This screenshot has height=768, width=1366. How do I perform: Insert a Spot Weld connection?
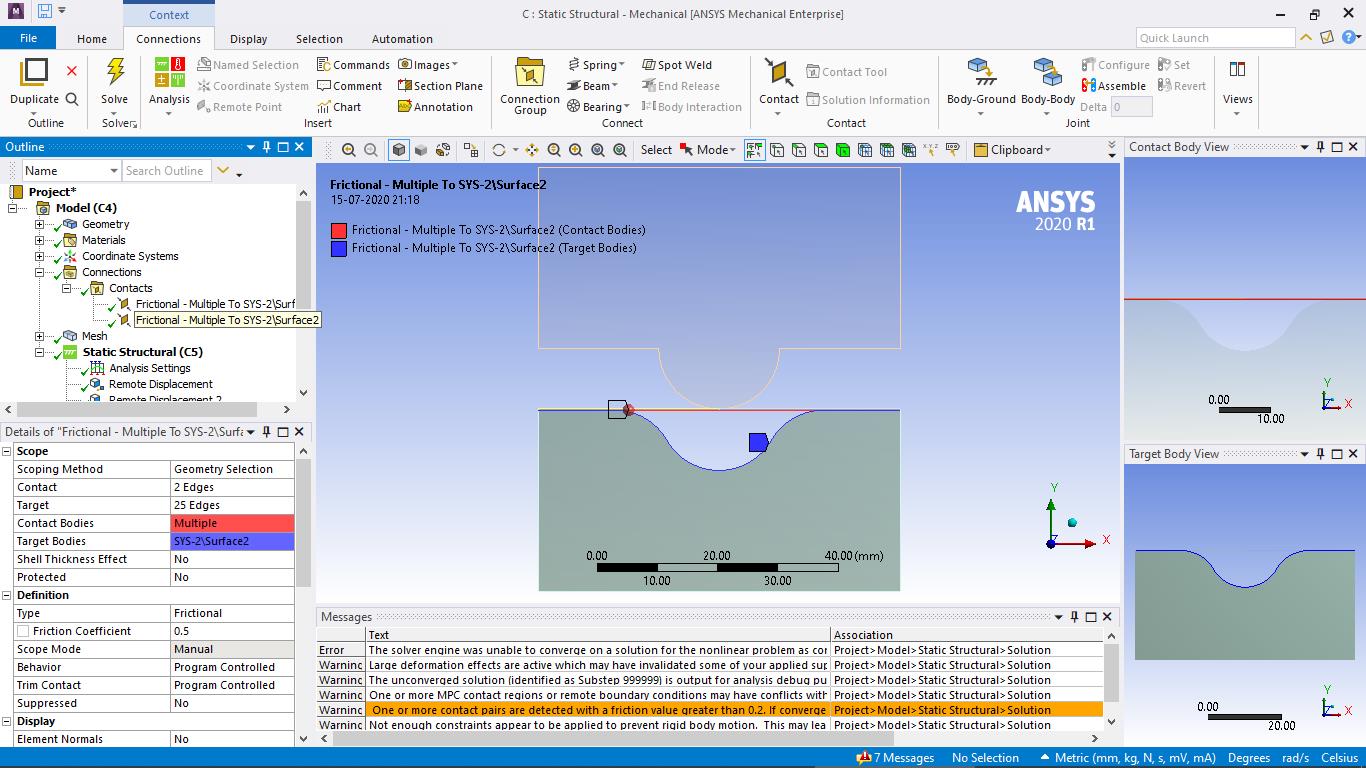(676, 64)
